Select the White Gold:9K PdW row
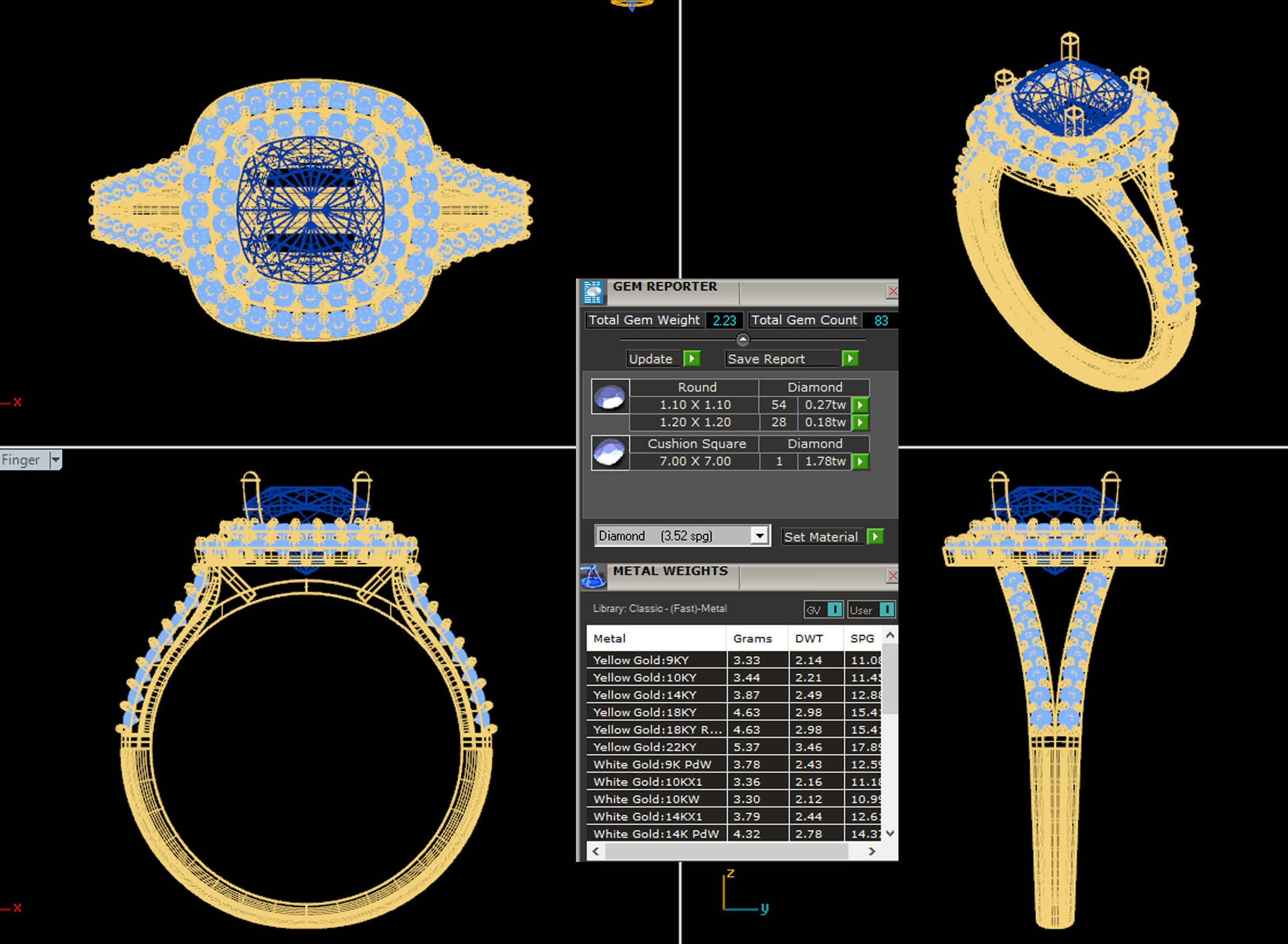This screenshot has height=944, width=1288. (734, 765)
